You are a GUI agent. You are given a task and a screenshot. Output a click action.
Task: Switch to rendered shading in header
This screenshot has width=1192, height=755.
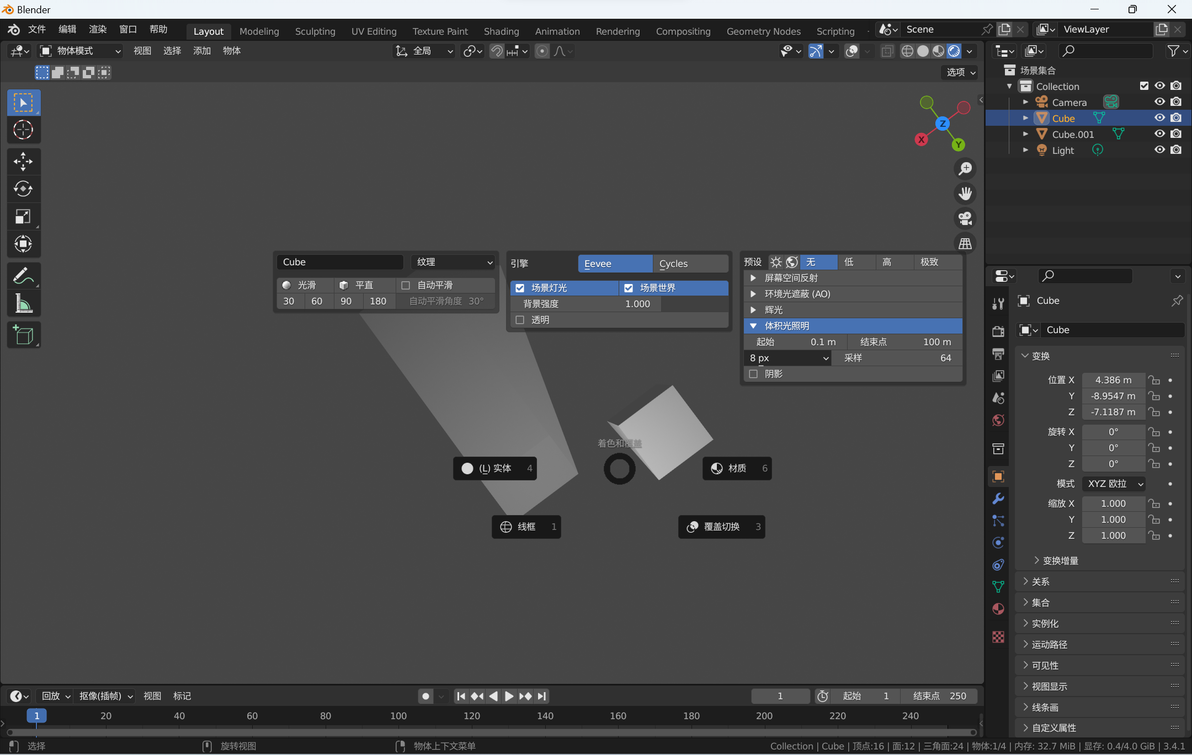(953, 51)
